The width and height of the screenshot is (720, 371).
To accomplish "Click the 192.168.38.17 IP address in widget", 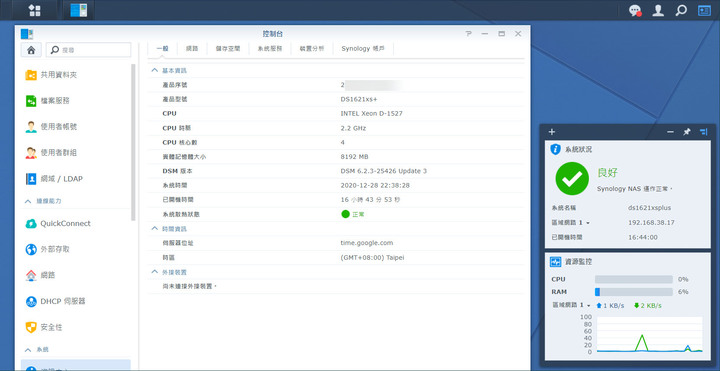I will click(x=651, y=223).
